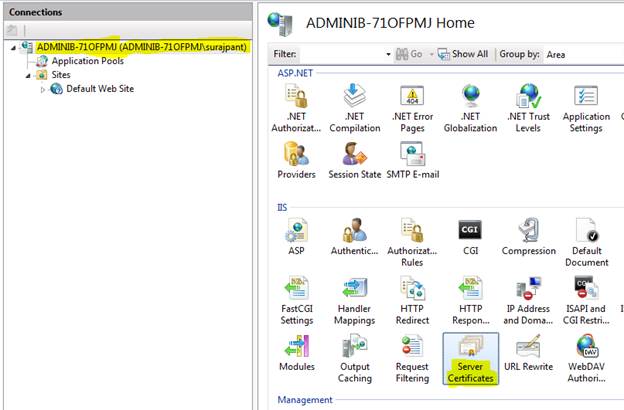This screenshot has width=624, height=410.
Task: Open WebDAV Authoring Rules feature
Action: 587,359
